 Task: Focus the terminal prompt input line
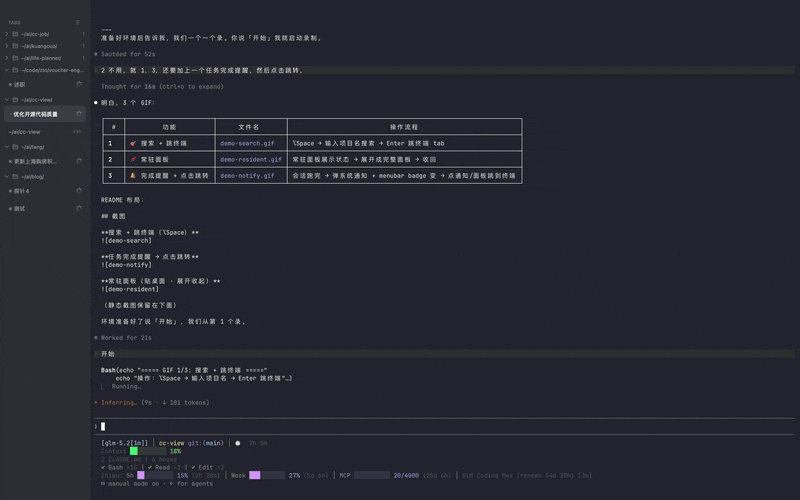(444, 427)
